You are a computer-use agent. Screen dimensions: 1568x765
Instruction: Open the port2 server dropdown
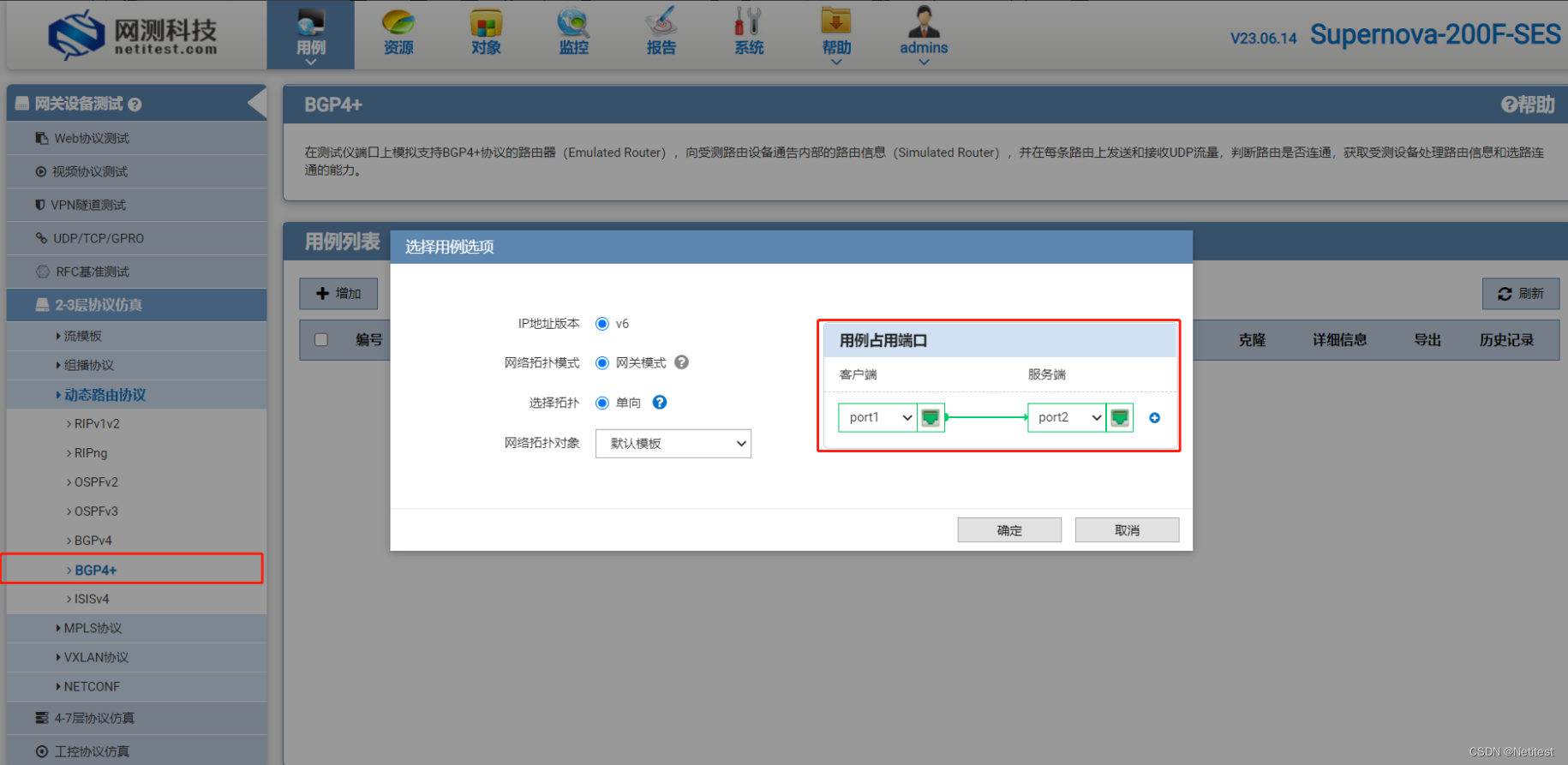pyautogui.click(x=1067, y=418)
